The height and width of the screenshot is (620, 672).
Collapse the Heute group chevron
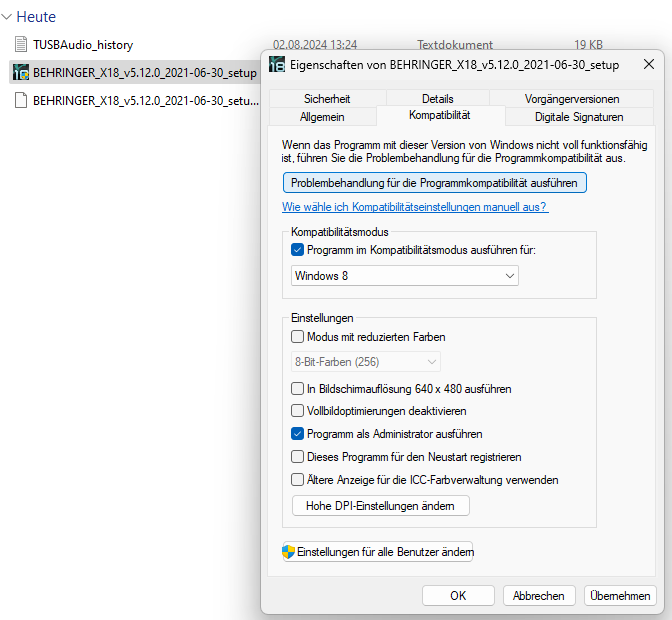click(6, 17)
